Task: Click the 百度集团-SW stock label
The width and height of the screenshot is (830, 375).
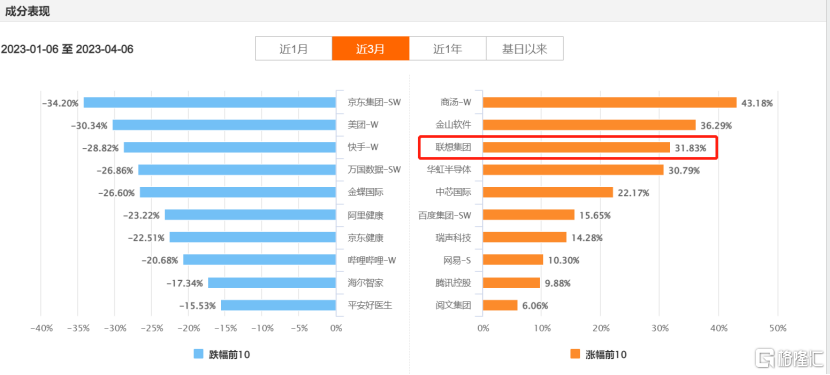Action: point(445,215)
